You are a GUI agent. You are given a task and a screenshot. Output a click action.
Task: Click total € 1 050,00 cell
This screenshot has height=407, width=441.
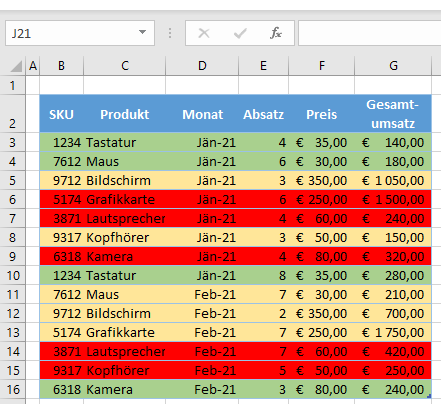[x=393, y=180]
